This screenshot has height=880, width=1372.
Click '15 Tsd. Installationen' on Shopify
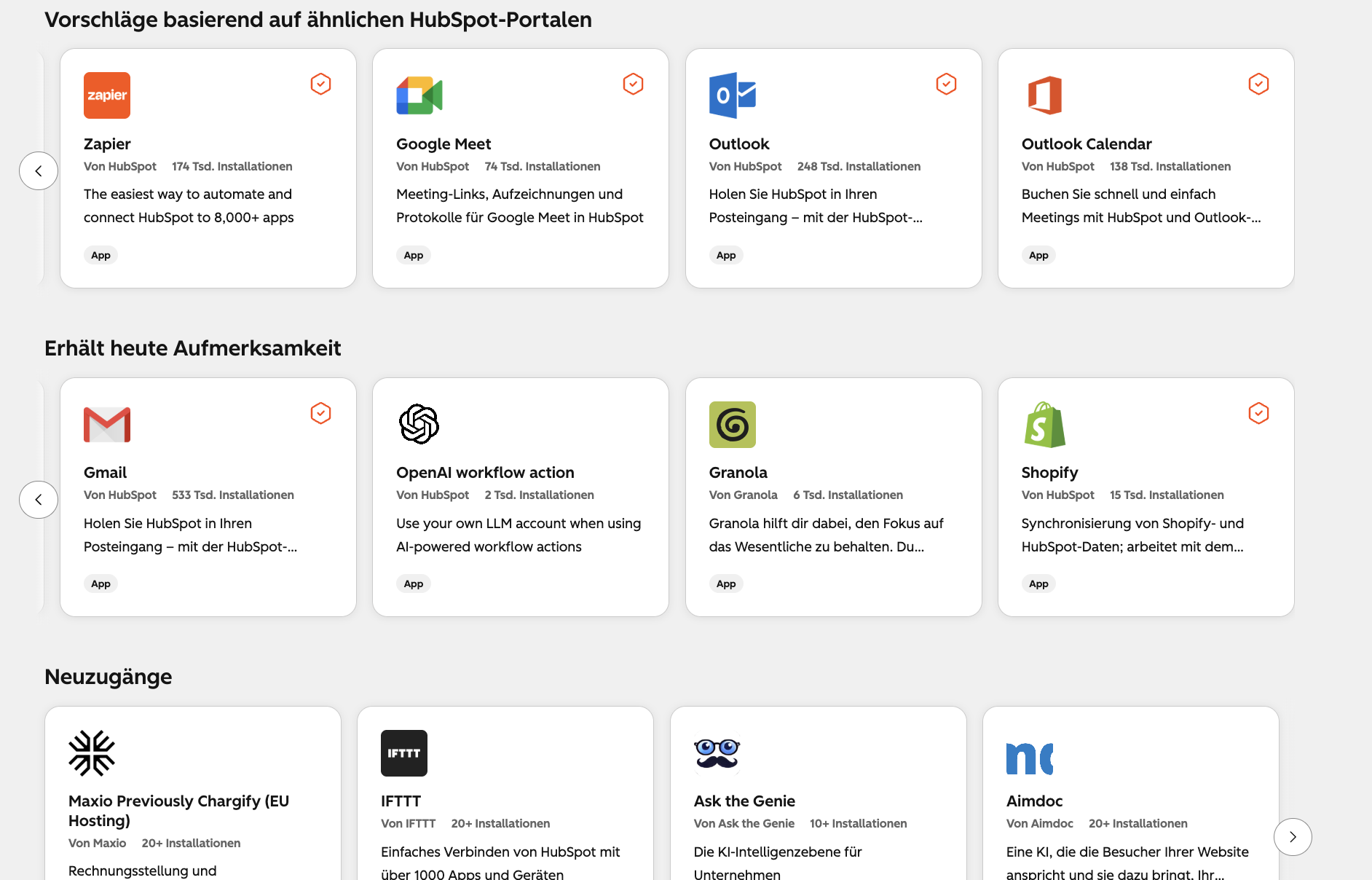click(x=1167, y=495)
